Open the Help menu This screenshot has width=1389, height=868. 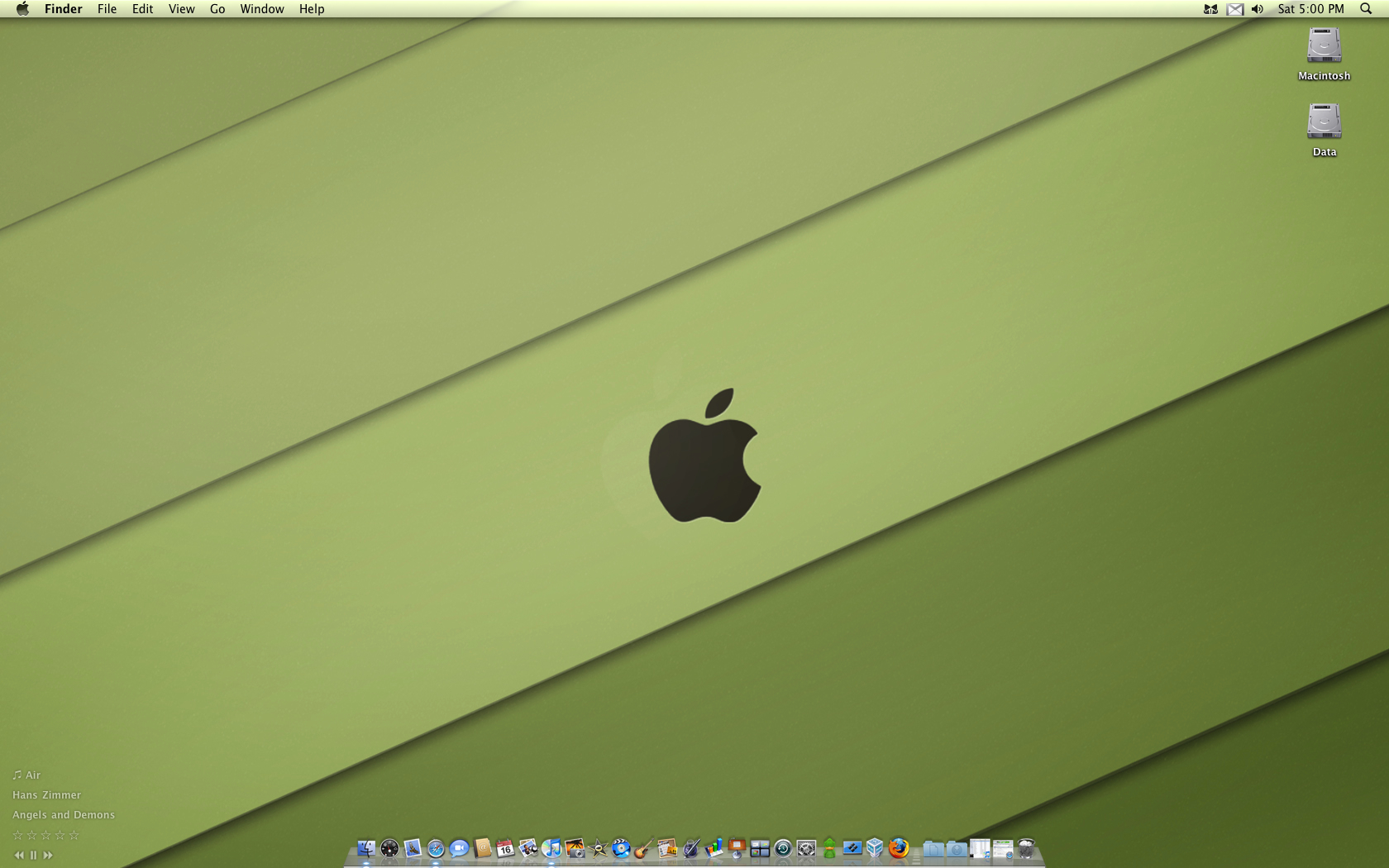(312, 9)
